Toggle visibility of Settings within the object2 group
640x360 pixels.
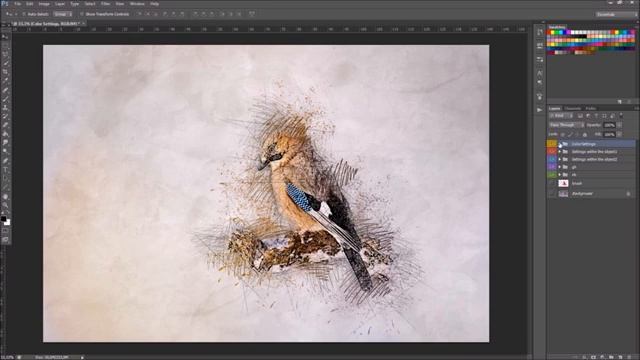point(551,159)
